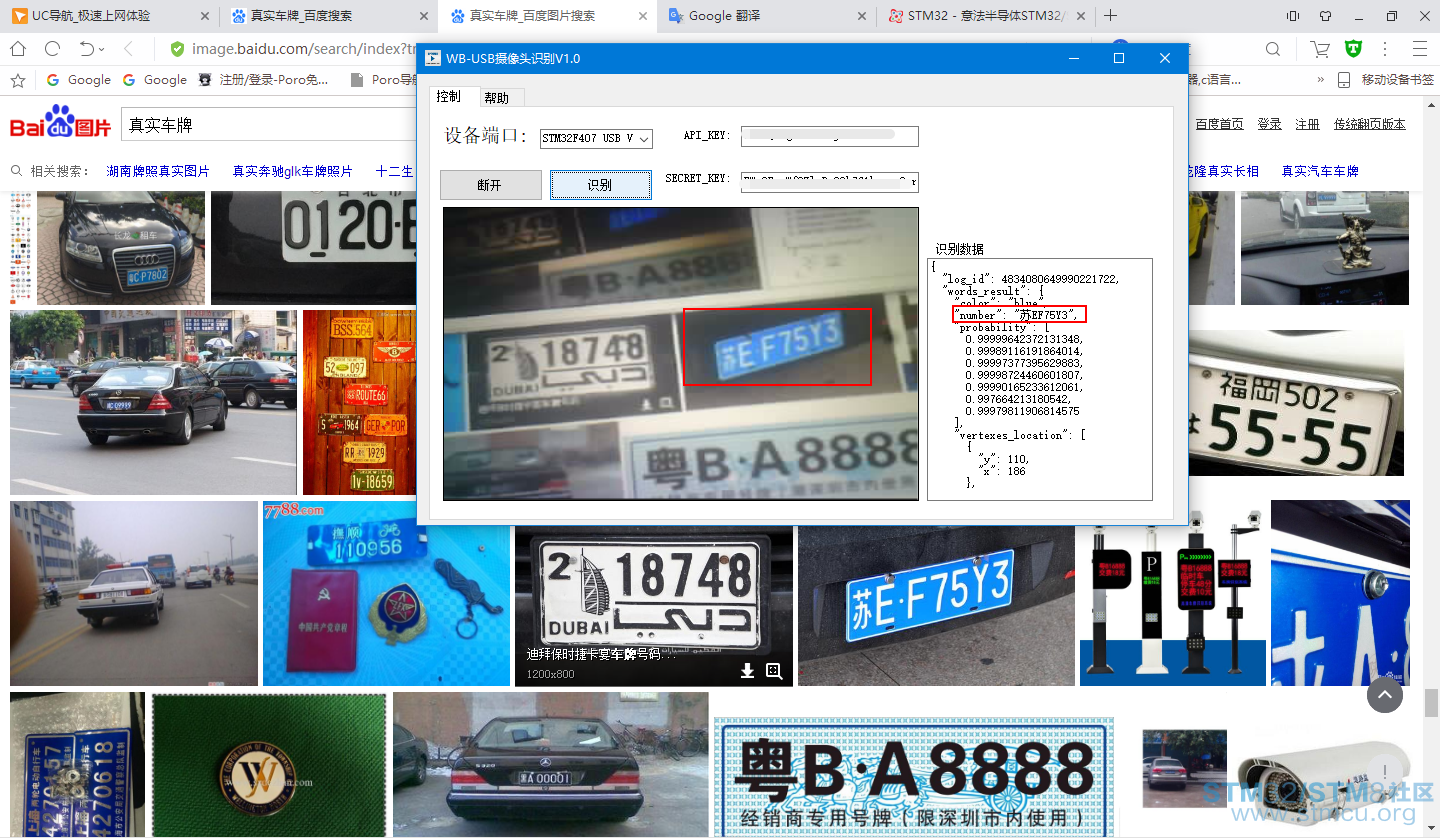Close the 真实车牌_百度搜索 tab
The height and width of the screenshot is (838, 1440).
tap(424, 16)
